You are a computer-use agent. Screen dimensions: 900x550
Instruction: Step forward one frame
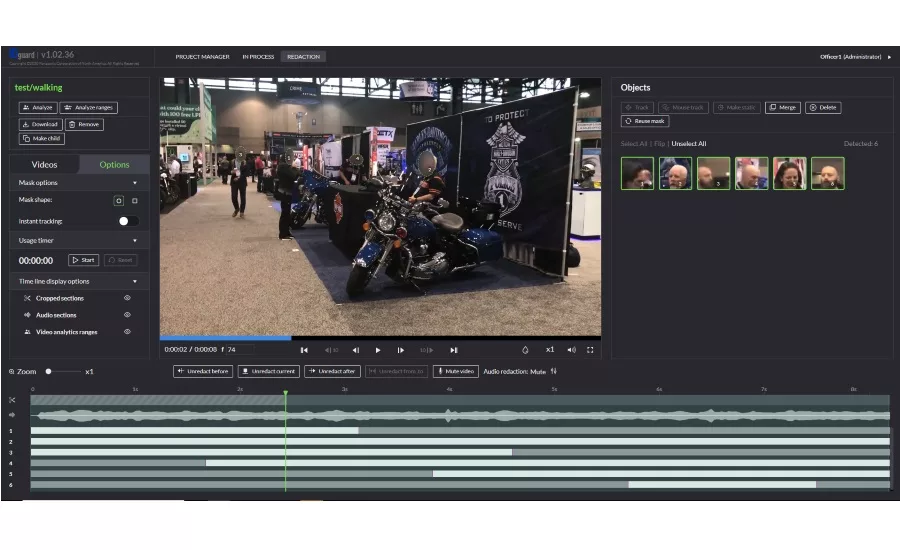pos(401,350)
